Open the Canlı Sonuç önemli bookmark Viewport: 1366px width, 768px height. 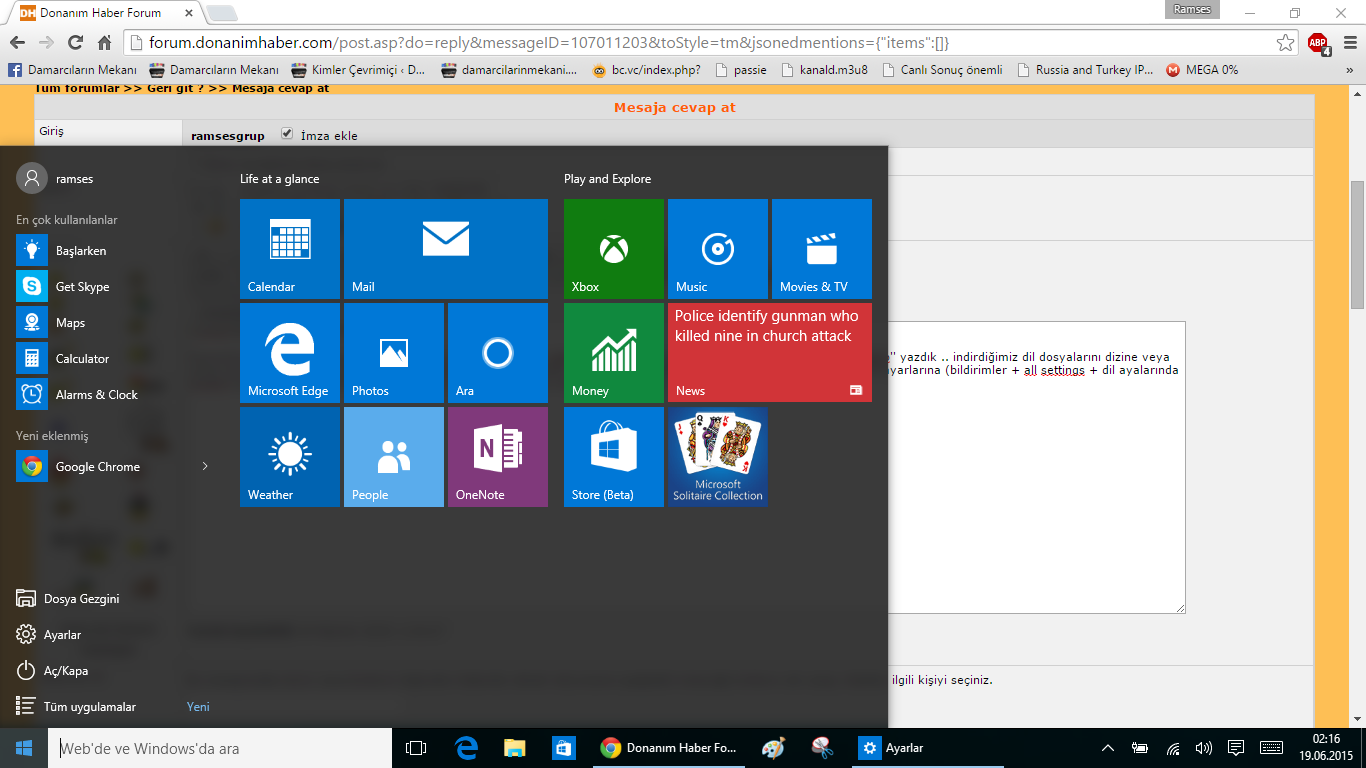point(941,70)
